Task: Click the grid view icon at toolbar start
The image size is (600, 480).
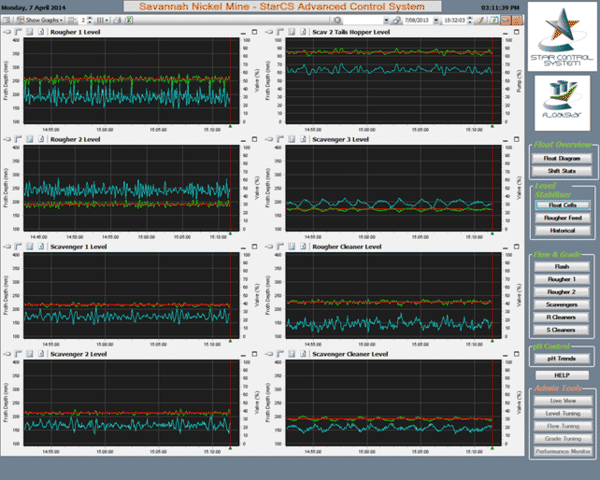Action: click(x=7, y=20)
